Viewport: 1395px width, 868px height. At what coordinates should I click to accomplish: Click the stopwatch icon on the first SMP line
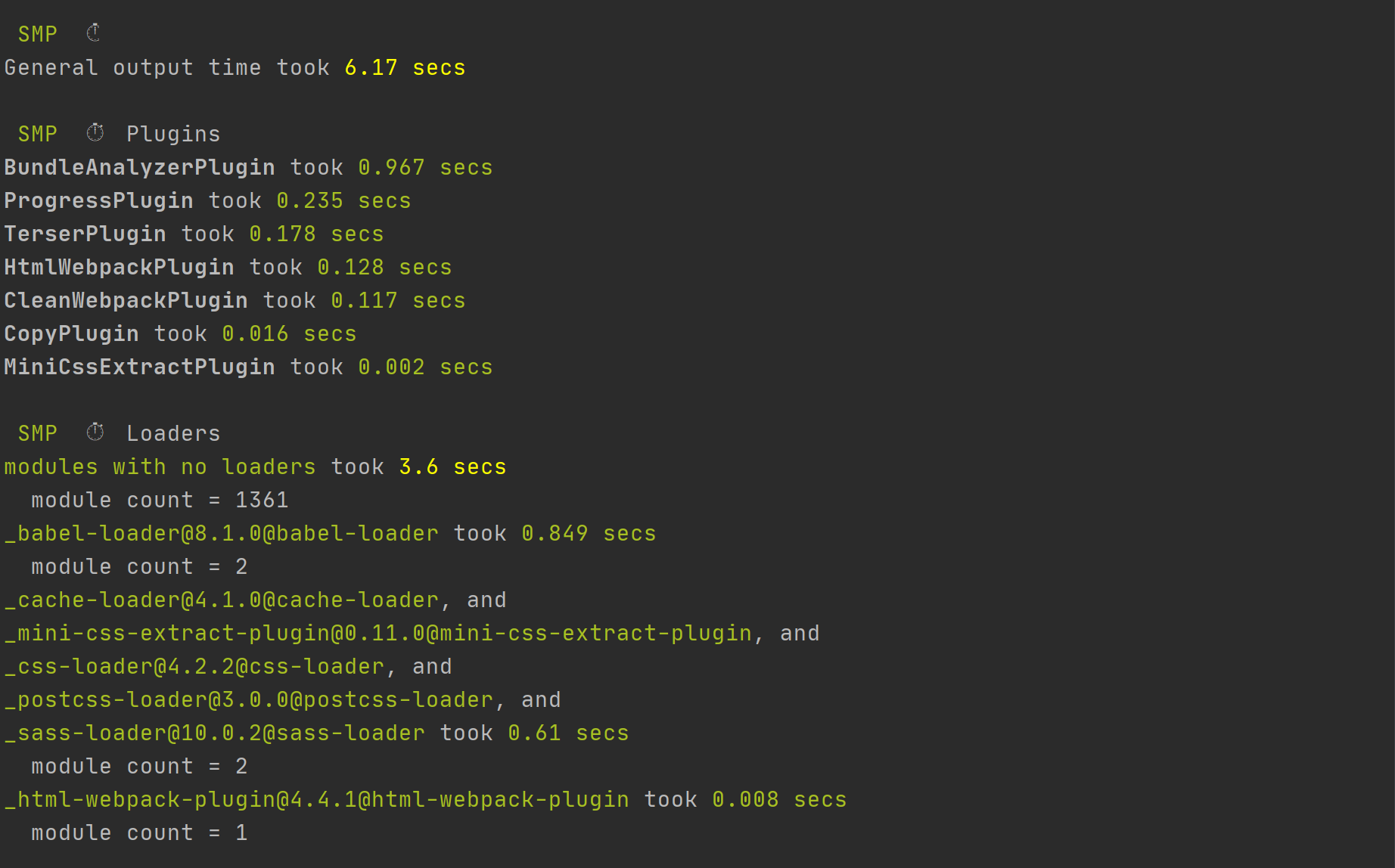click(x=94, y=33)
